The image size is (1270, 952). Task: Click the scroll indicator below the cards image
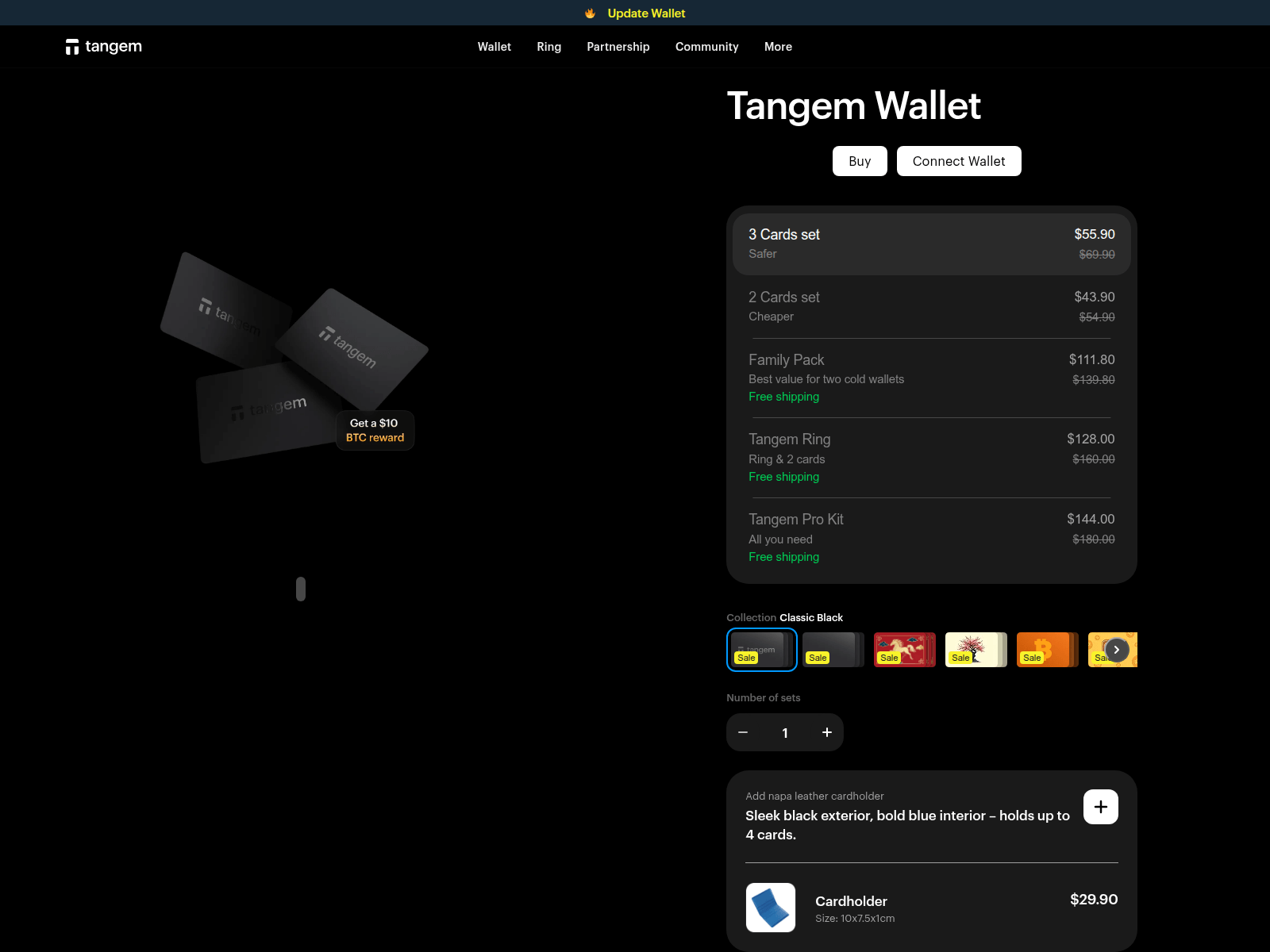click(301, 589)
